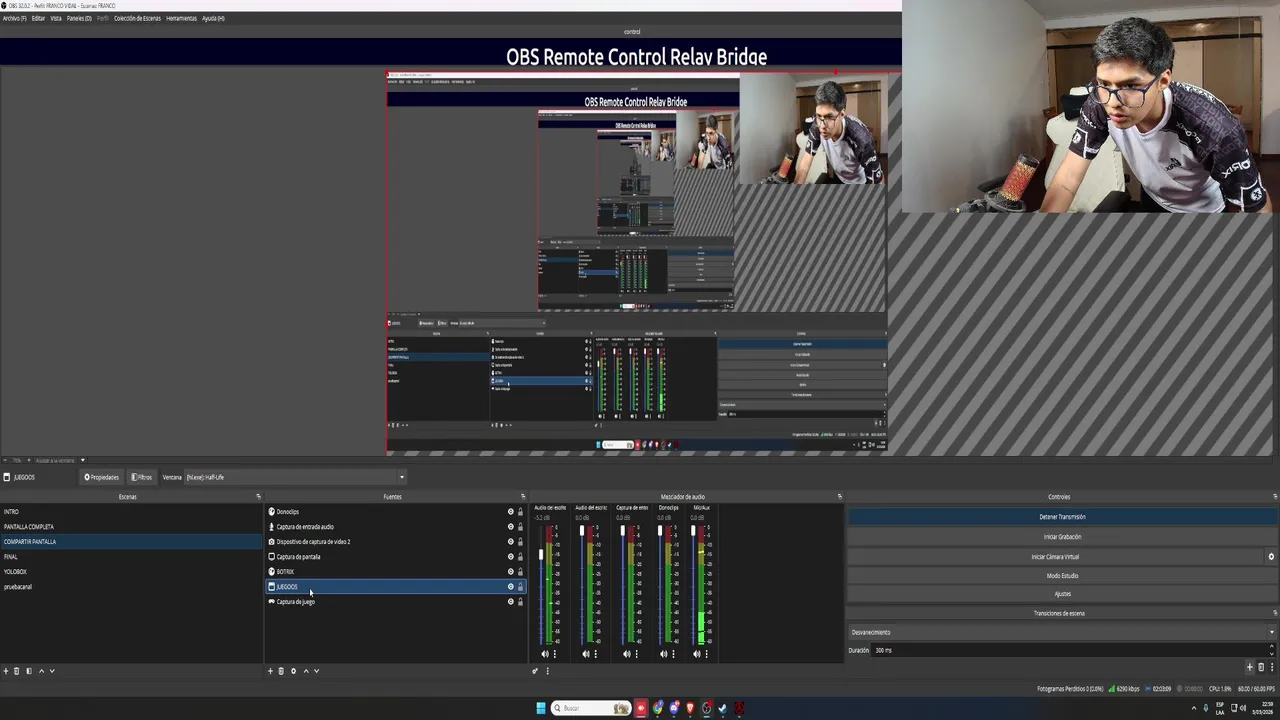Click Iniciar Grabación button

click(x=1062, y=537)
